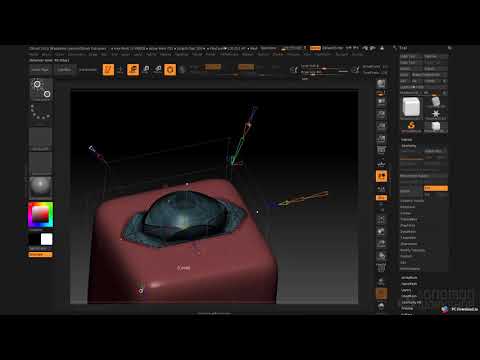This screenshot has width=480, height=360.
Task: Select the Scale mode icon
Action: click(146, 70)
